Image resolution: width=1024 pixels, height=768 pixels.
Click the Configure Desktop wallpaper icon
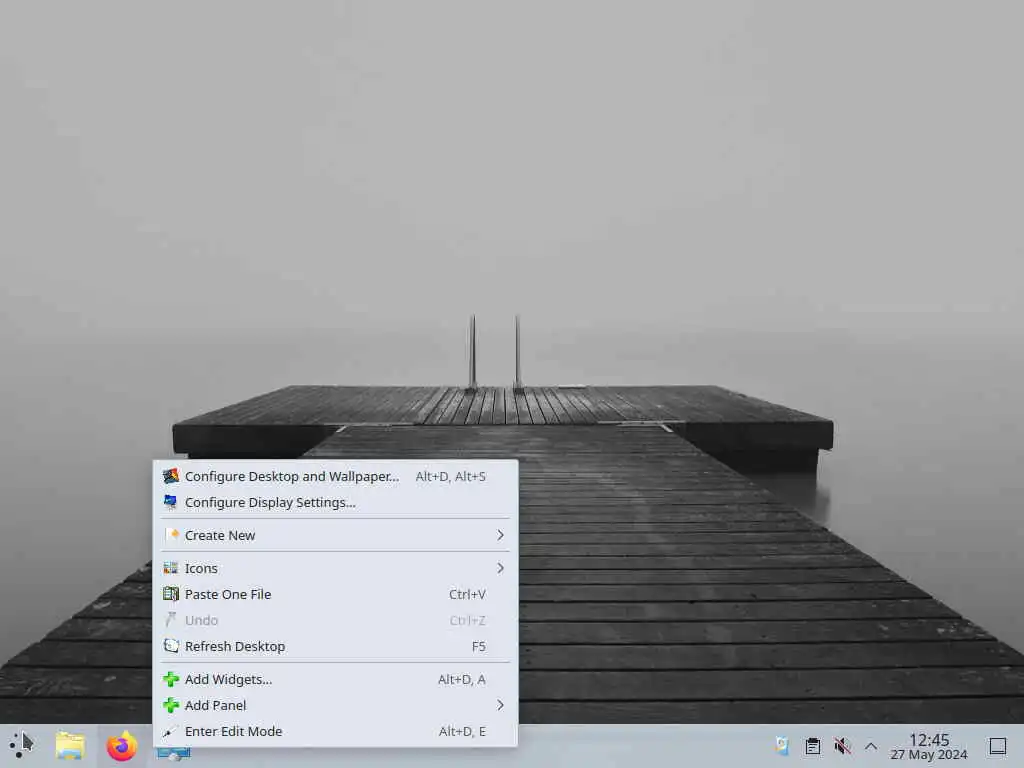click(x=171, y=476)
